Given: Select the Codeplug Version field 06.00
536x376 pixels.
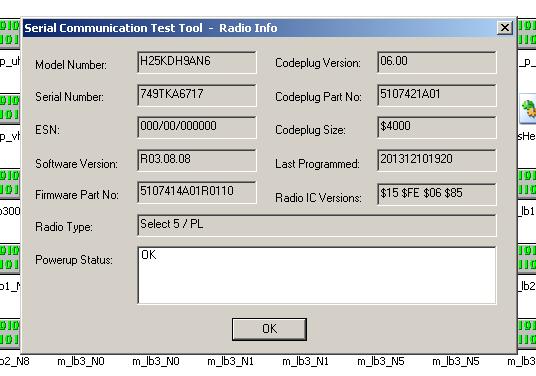Looking at the screenshot, I should pyautogui.click(x=437, y=62).
